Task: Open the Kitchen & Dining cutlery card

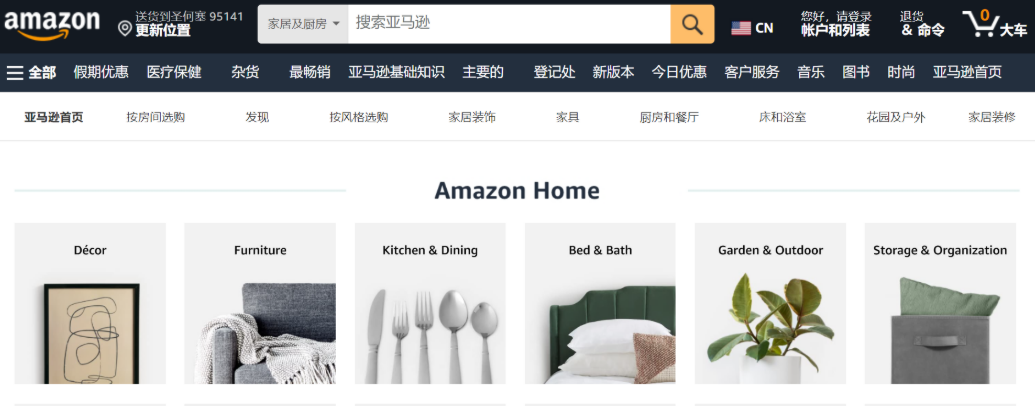Action: click(x=430, y=303)
